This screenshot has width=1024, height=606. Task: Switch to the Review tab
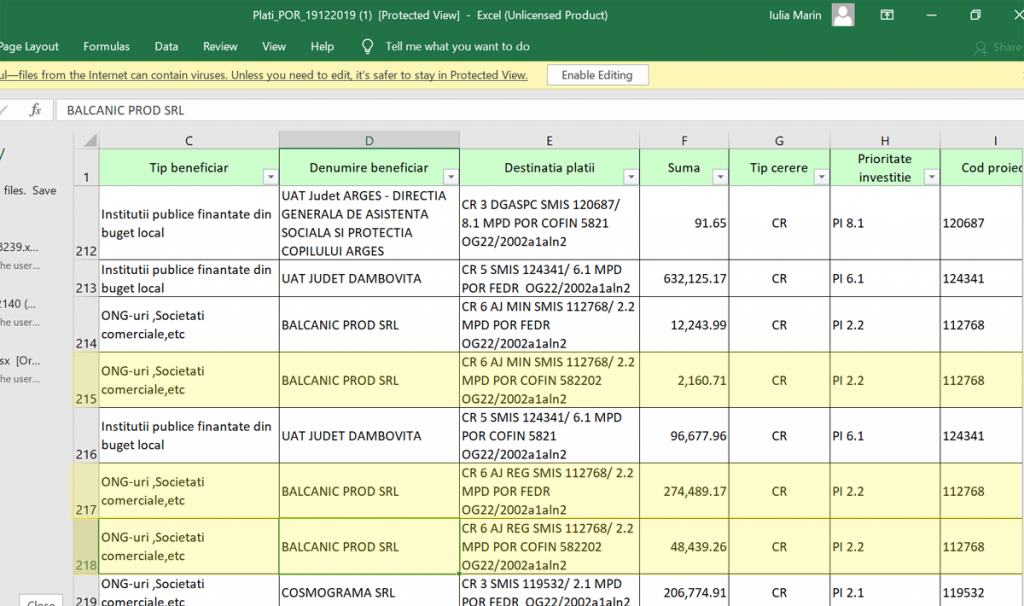click(x=220, y=46)
